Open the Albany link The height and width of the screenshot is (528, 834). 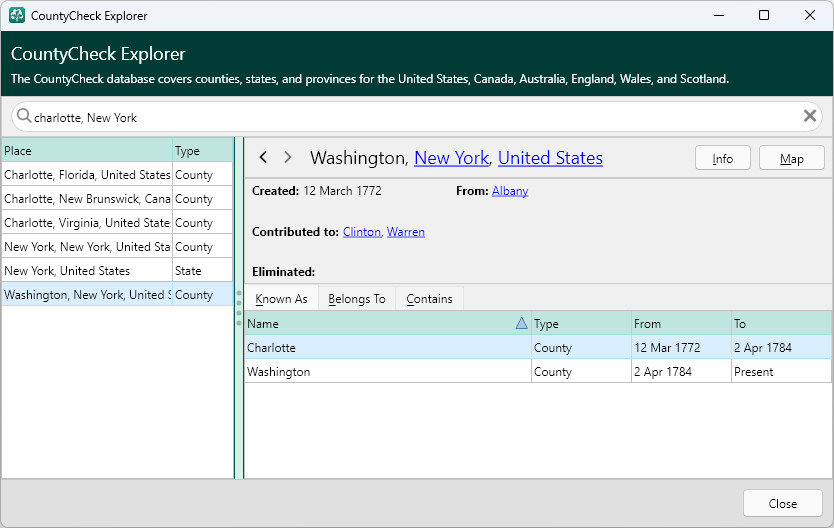510,191
